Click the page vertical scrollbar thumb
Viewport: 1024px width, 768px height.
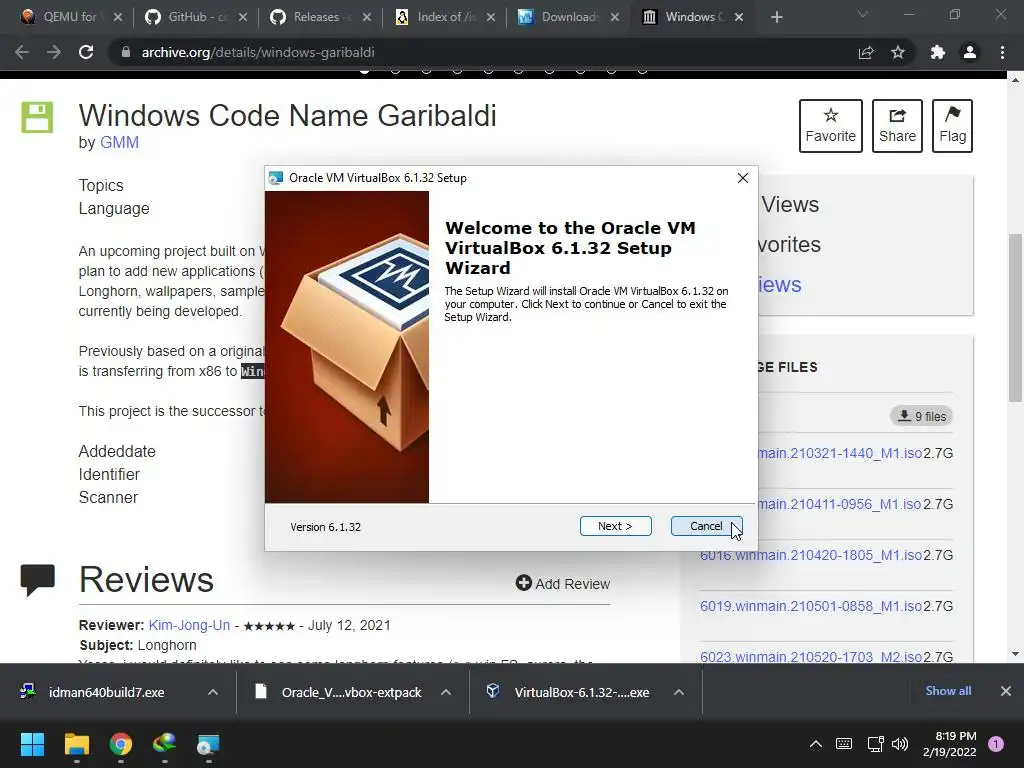tap(1016, 317)
